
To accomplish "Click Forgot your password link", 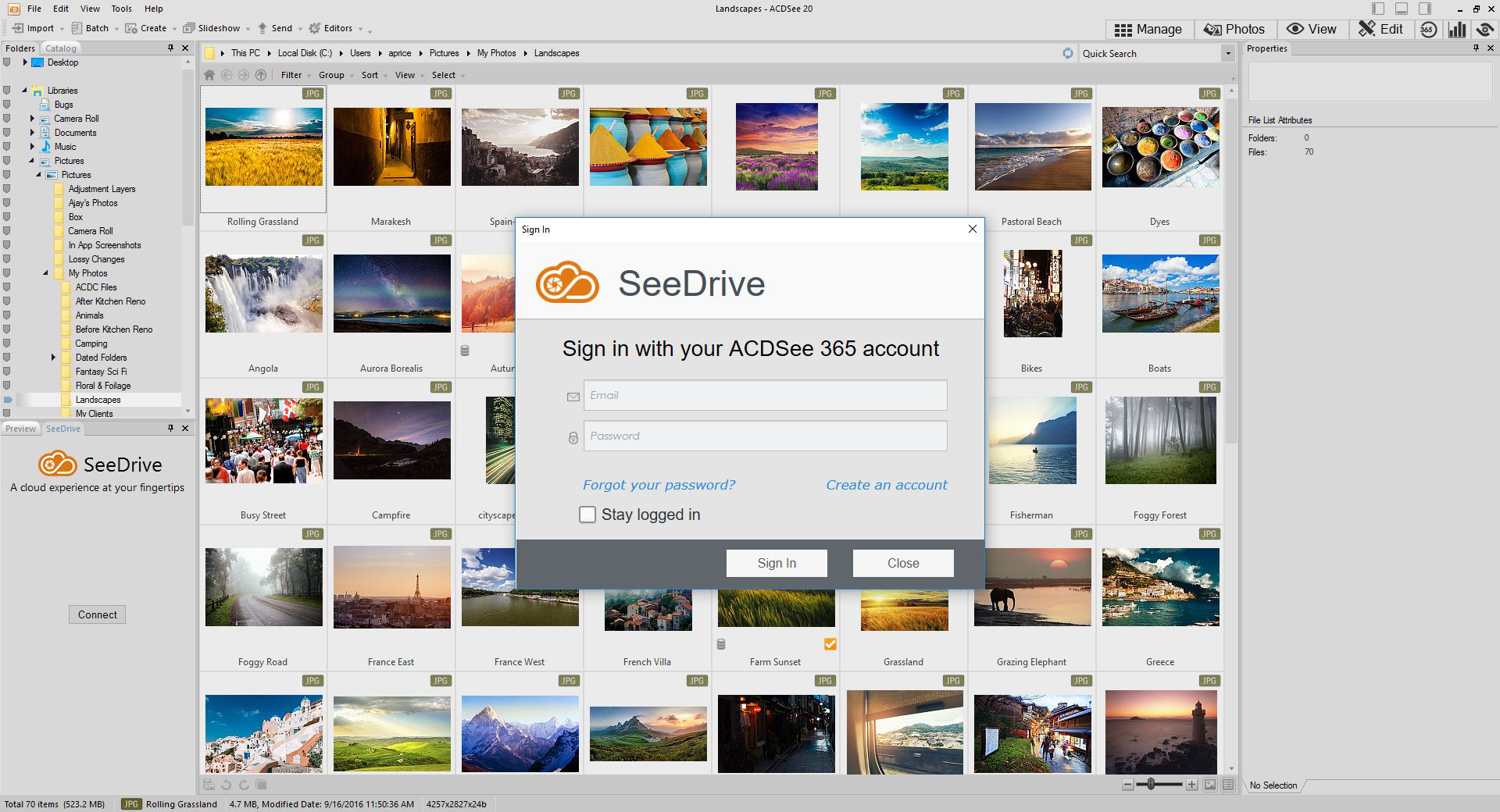I will 659,485.
